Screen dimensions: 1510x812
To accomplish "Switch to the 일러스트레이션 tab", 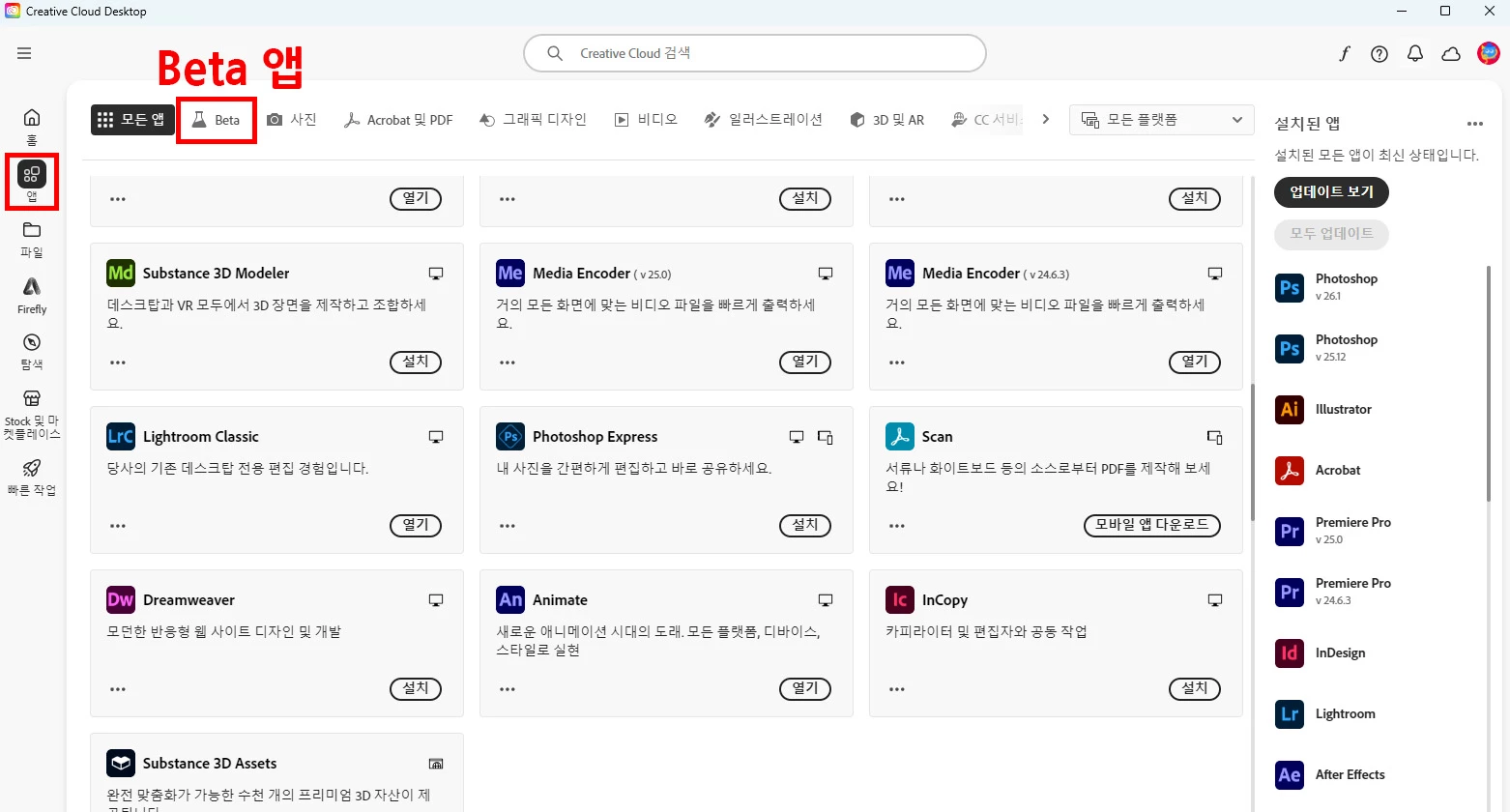I will 763,119.
